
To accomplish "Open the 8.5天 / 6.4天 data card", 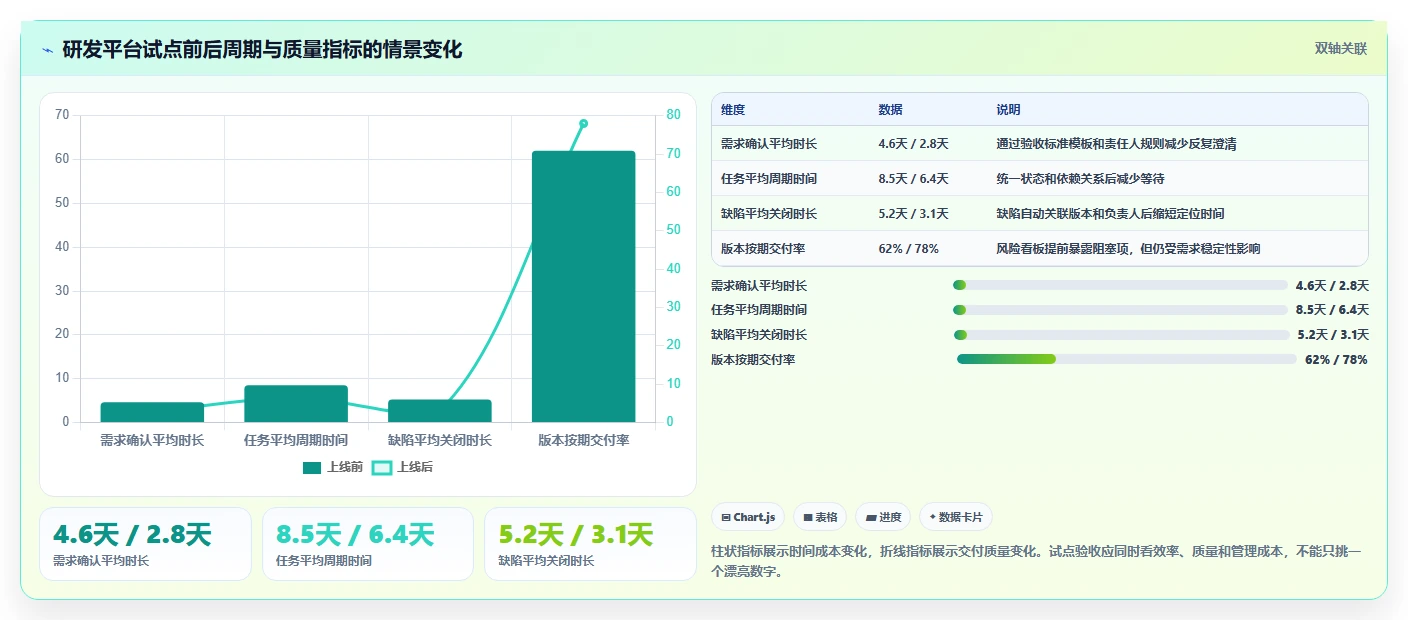I will click(367, 544).
